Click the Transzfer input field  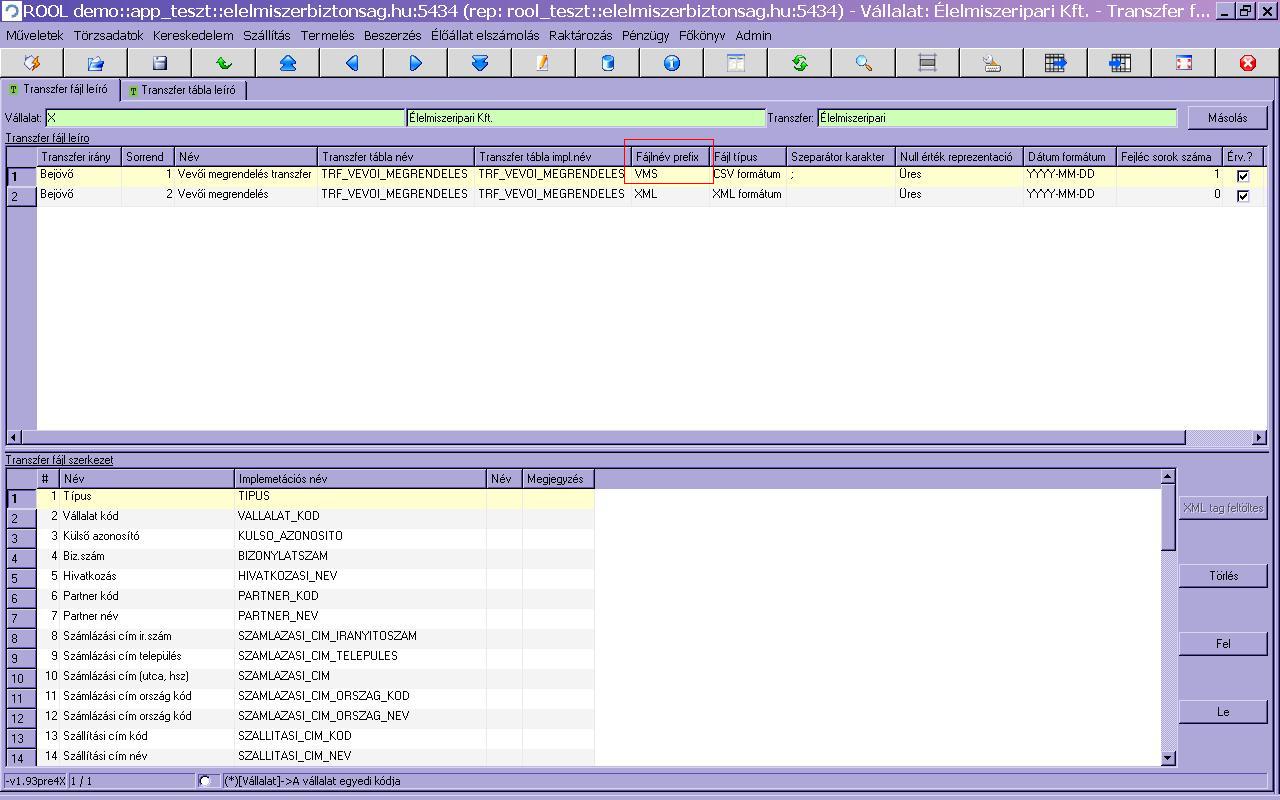[996, 118]
